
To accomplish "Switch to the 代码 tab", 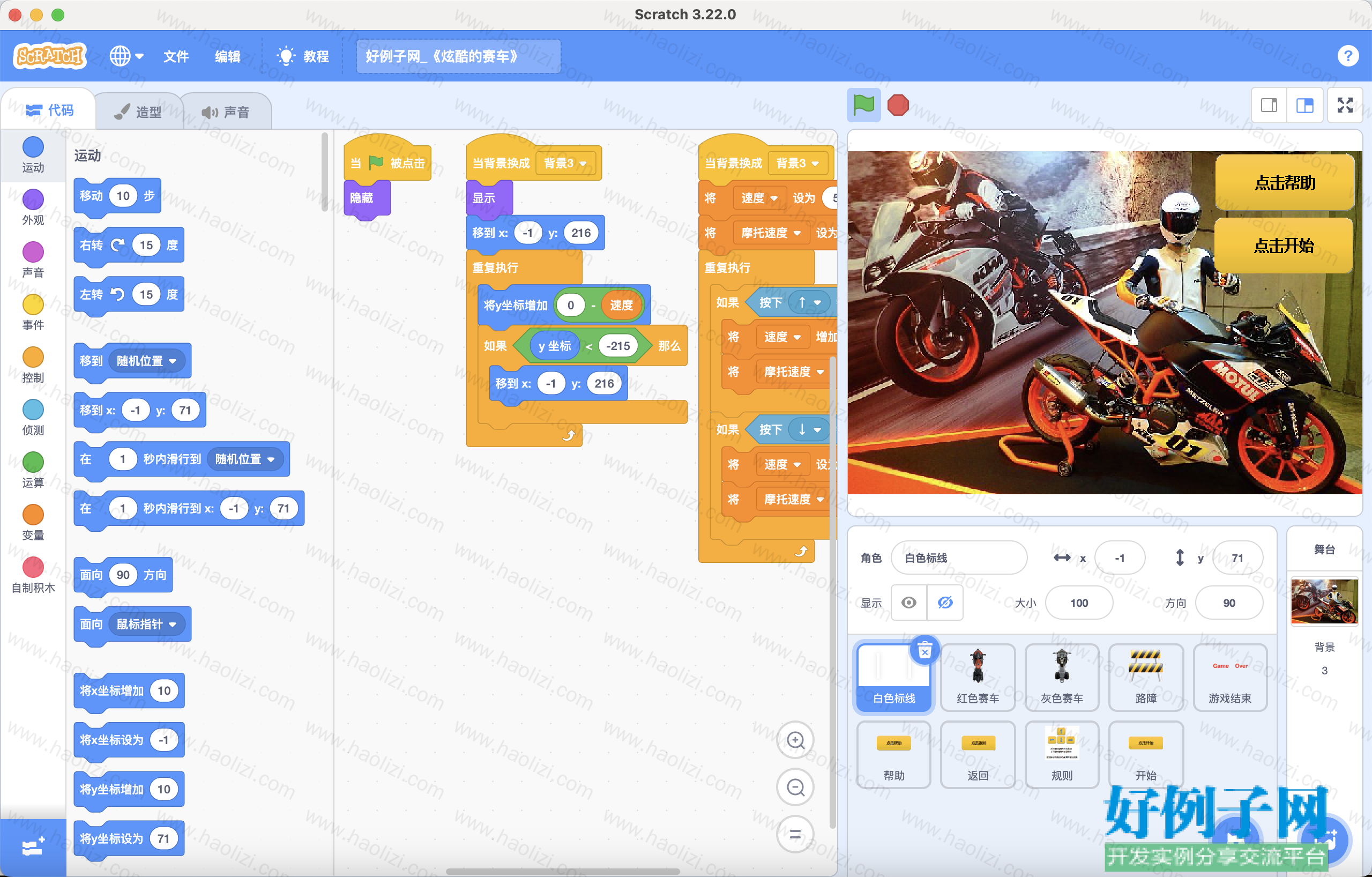I will coord(49,110).
